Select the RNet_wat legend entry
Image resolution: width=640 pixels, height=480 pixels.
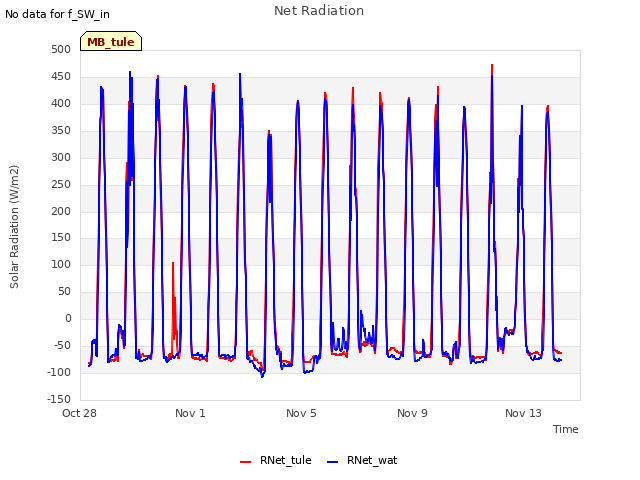(362, 460)
